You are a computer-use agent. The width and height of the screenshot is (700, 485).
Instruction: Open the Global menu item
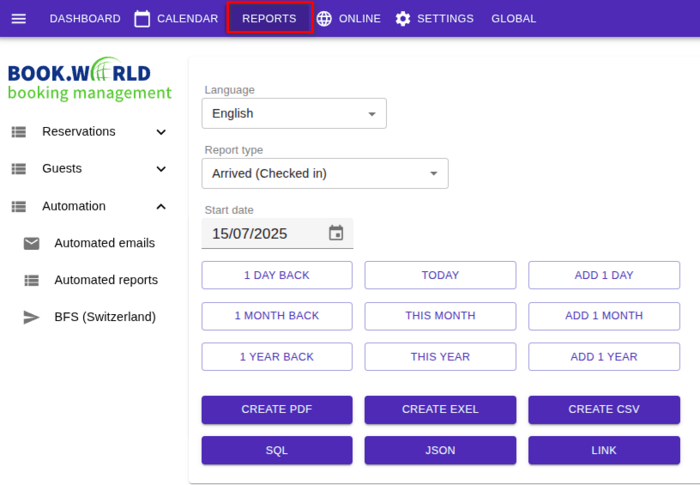coord(513,19)
